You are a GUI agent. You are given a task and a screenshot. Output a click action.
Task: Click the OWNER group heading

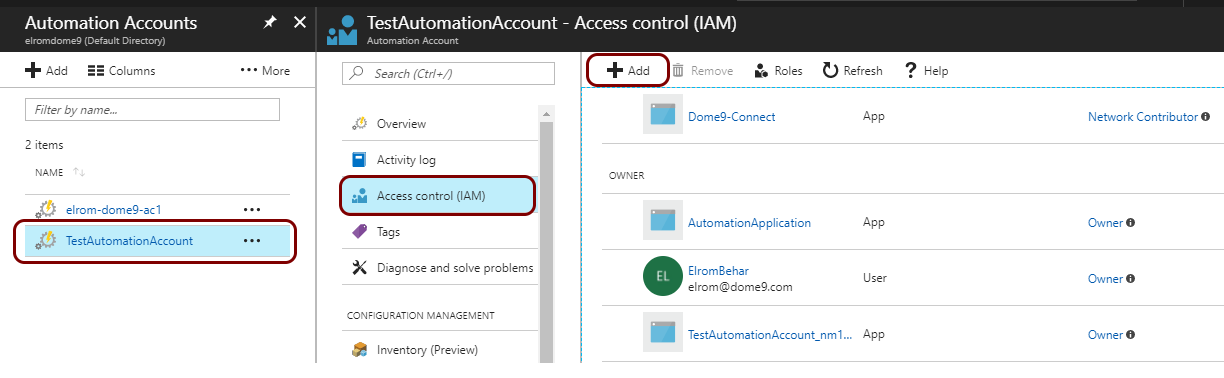tap(626, 175)
